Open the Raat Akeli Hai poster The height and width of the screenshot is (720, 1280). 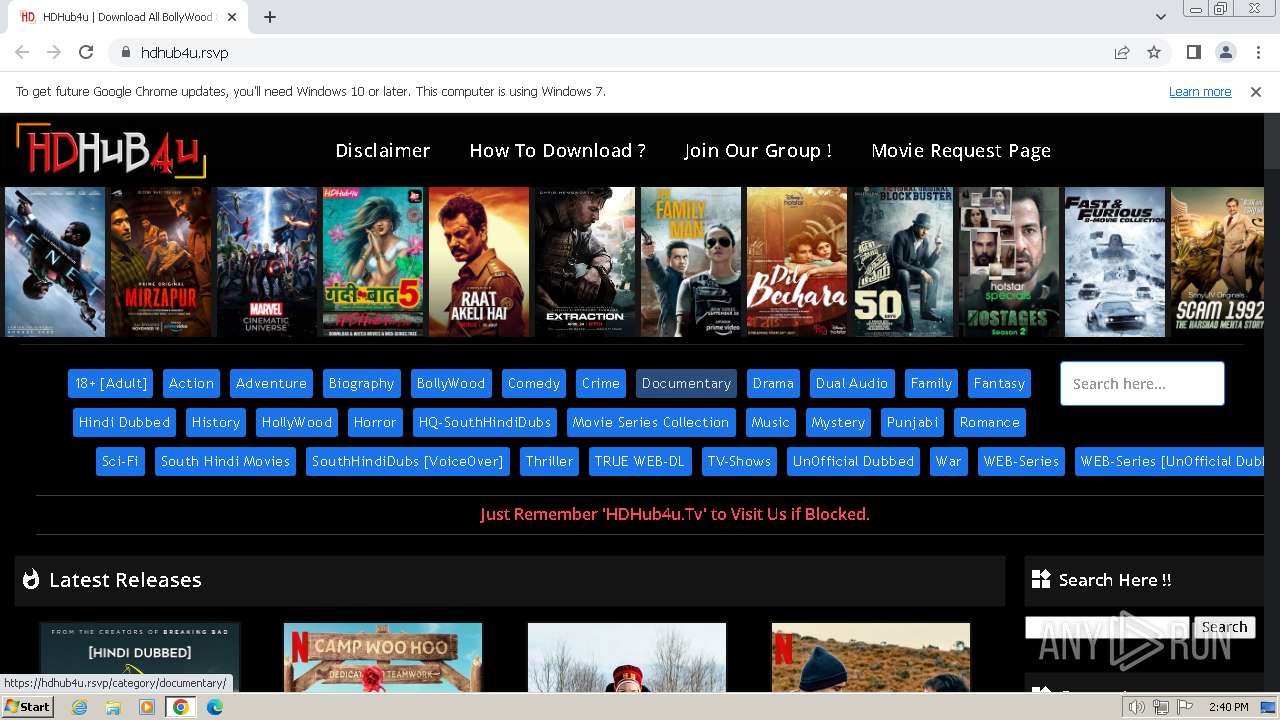coord(479,262)
